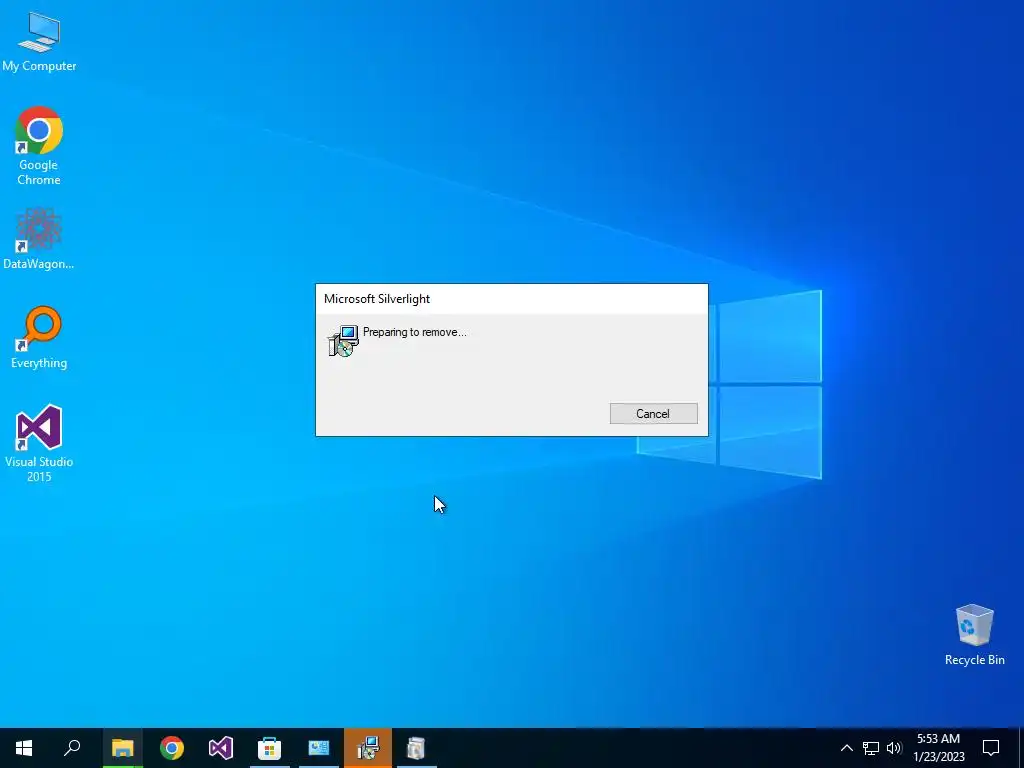Click the last uninstaller taskbar icon
This screenshot has height=768, width=1024.
click(x=416, y=748)
